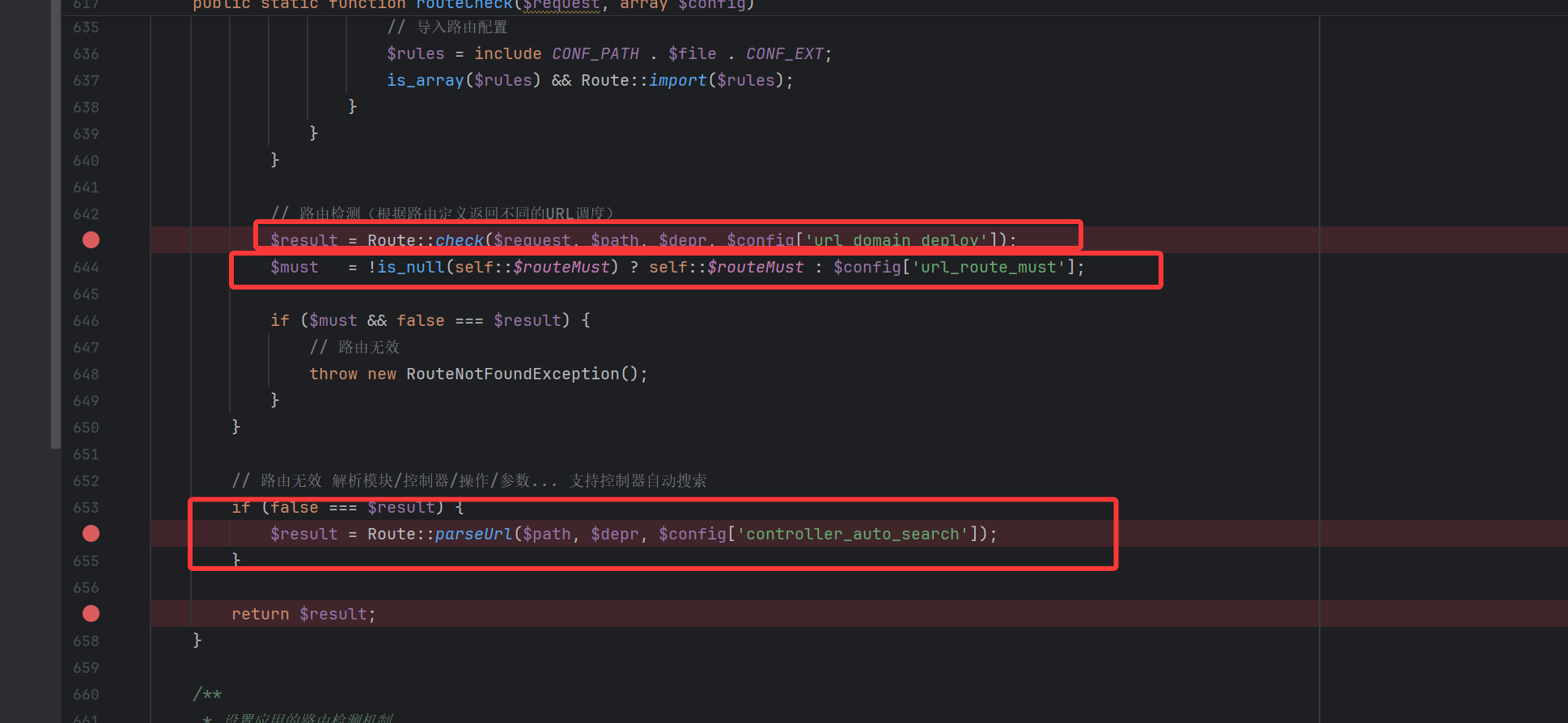The width and height of the screenshot is (1568, 723).
Task: Click the italic check method name
Action: (459, 241)
